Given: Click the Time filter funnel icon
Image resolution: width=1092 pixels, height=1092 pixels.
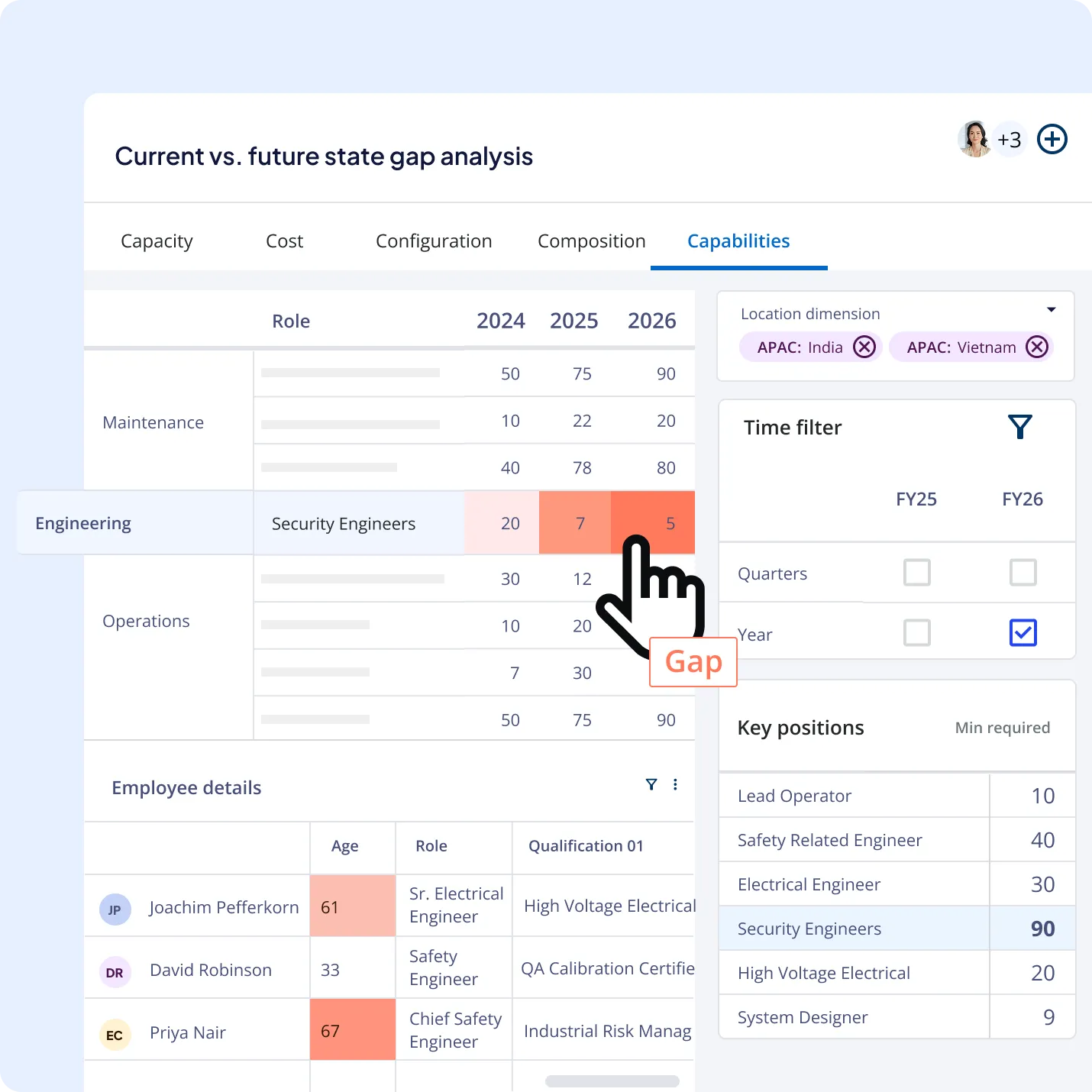Looking at the screenshot, I should coord(1019,427).
